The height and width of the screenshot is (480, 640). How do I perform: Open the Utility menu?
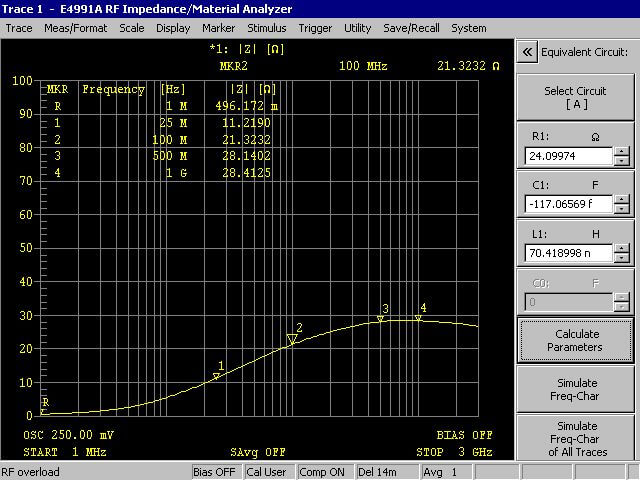(x=358, y=28)
